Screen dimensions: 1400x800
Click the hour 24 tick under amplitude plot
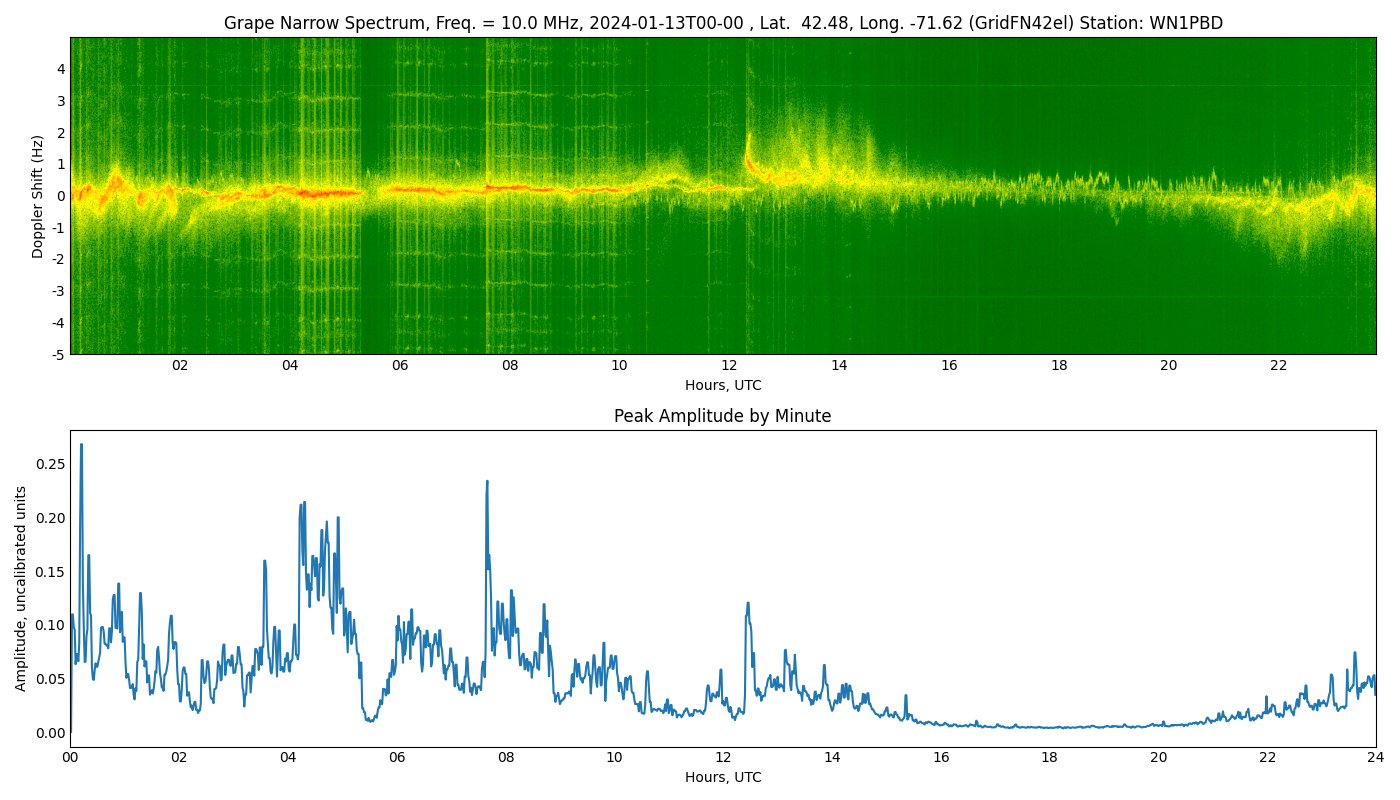point(1375,757)
